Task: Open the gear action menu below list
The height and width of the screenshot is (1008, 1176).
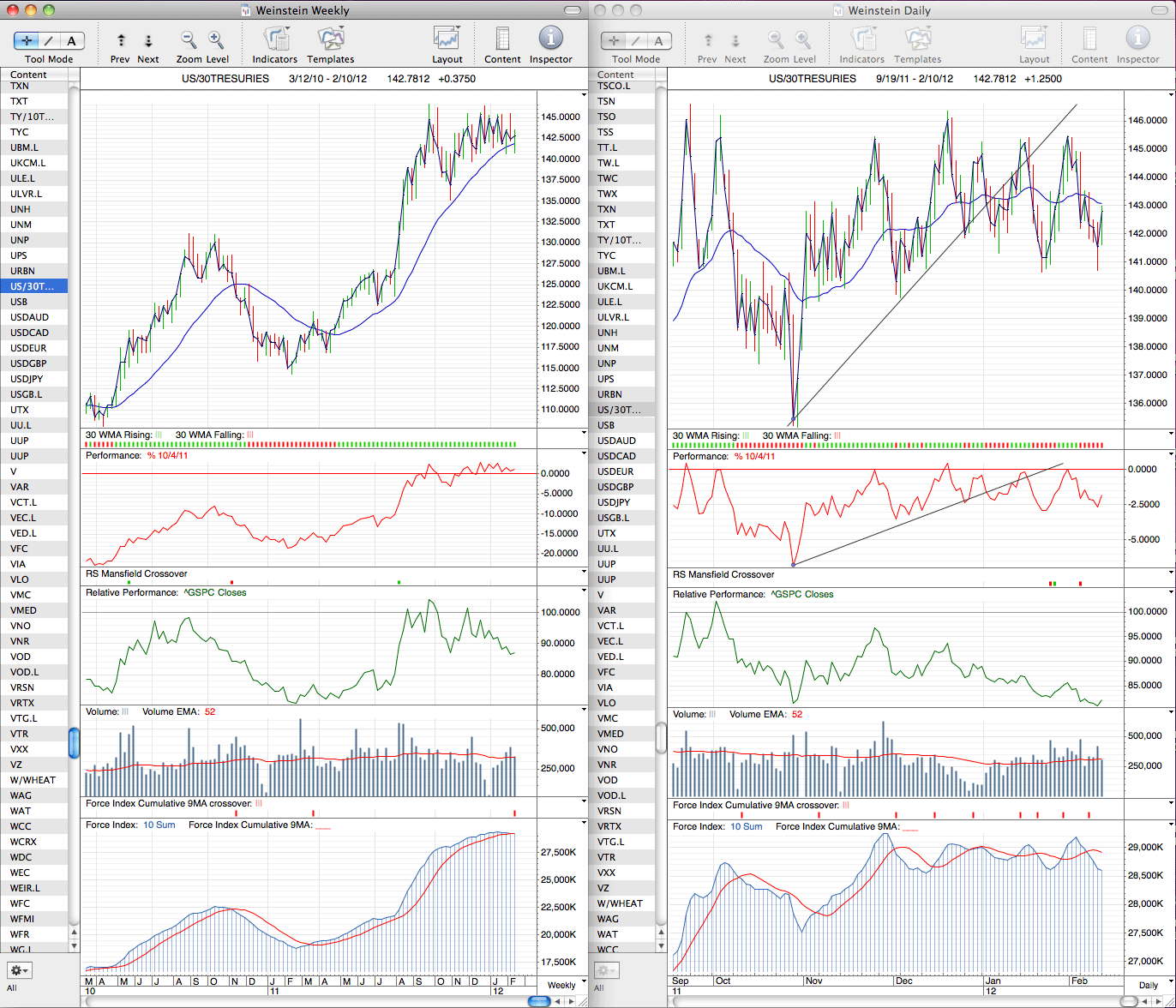Action: [19, 970]
